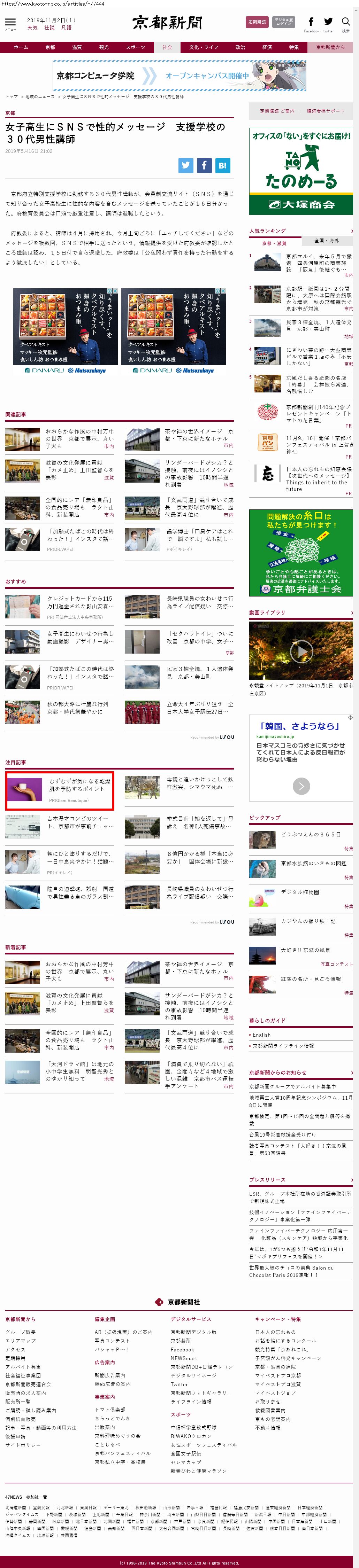Select the 滋賀 navigation tab
Viewport: 359px width, 1568px height.
pyautogui.click(x=77, y=47)
